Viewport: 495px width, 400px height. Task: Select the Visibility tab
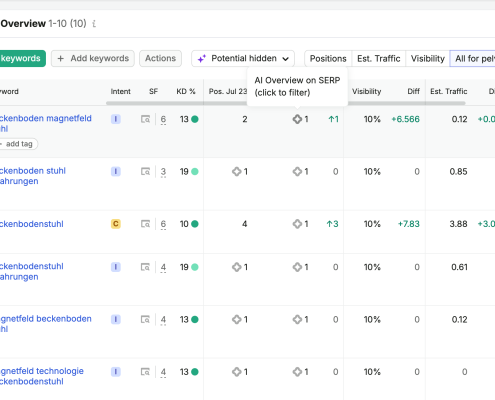click(428, 59)
